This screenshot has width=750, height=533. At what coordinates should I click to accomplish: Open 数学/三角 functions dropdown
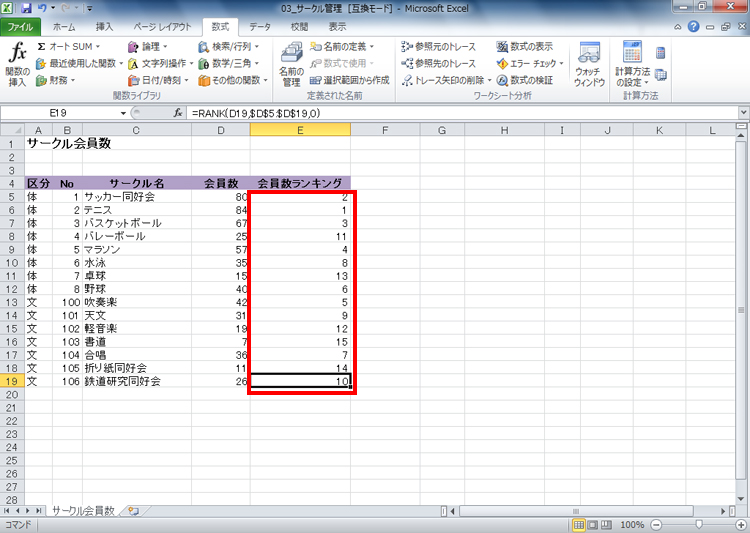pyautogui.click(x=229, y=63)
